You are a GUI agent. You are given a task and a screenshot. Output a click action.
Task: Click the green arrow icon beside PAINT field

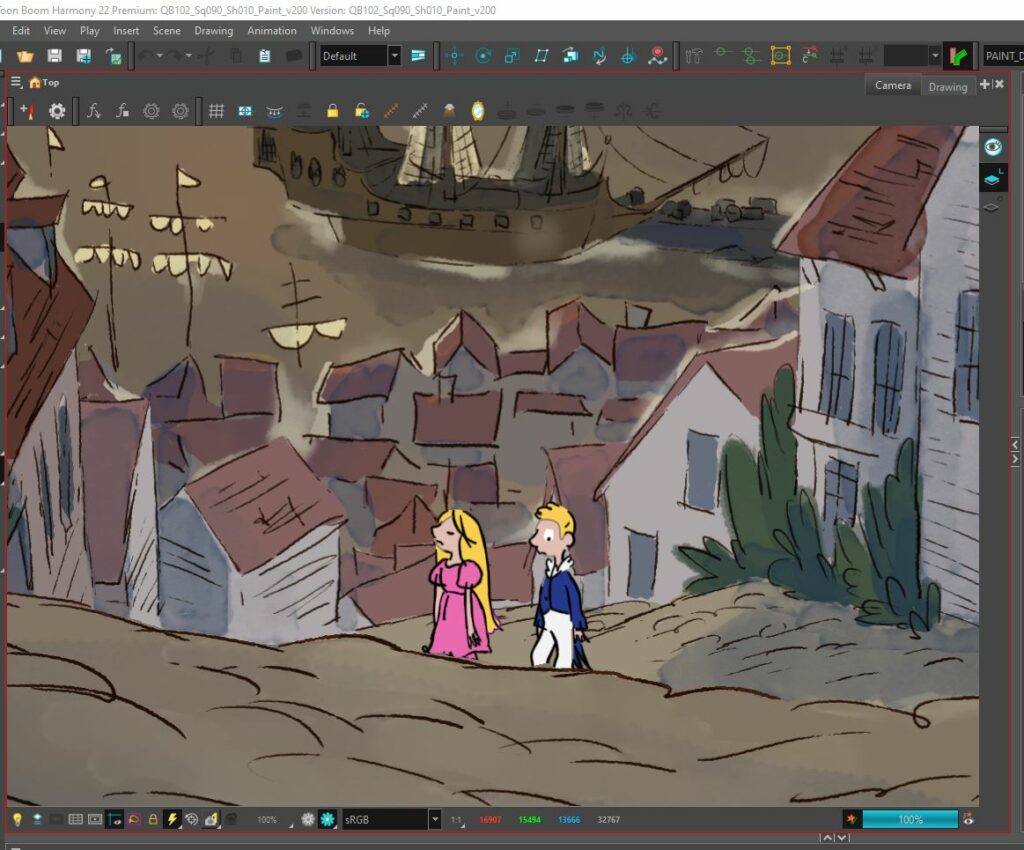tap(960, 56)
